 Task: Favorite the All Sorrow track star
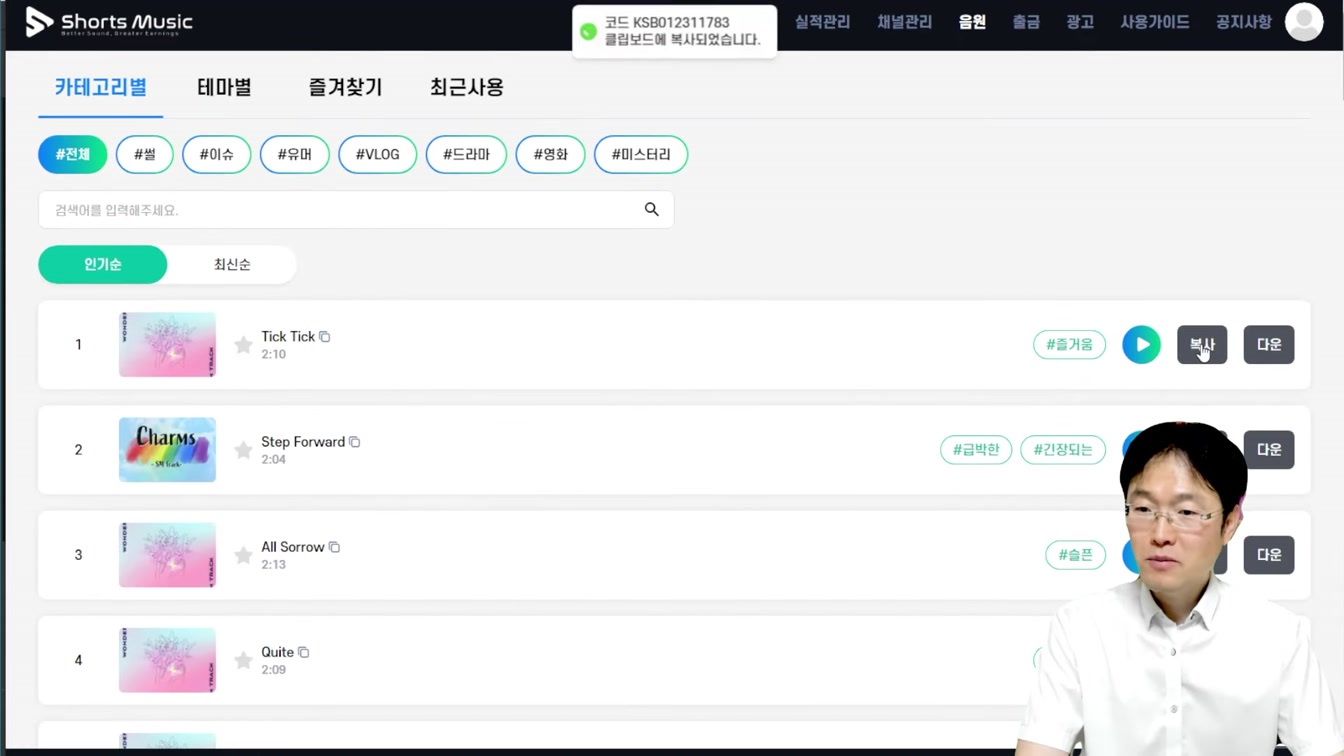[243, 555]
